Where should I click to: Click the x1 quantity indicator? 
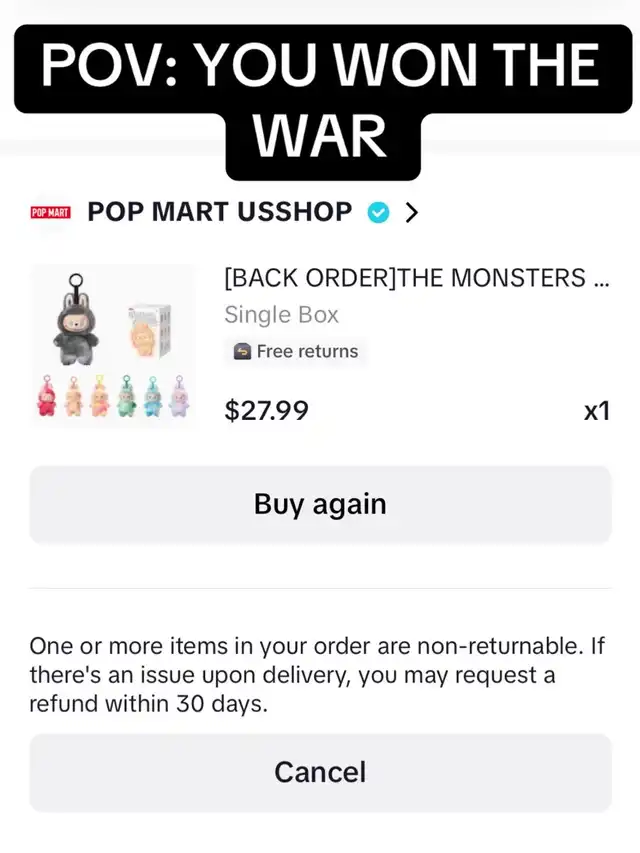596,411
